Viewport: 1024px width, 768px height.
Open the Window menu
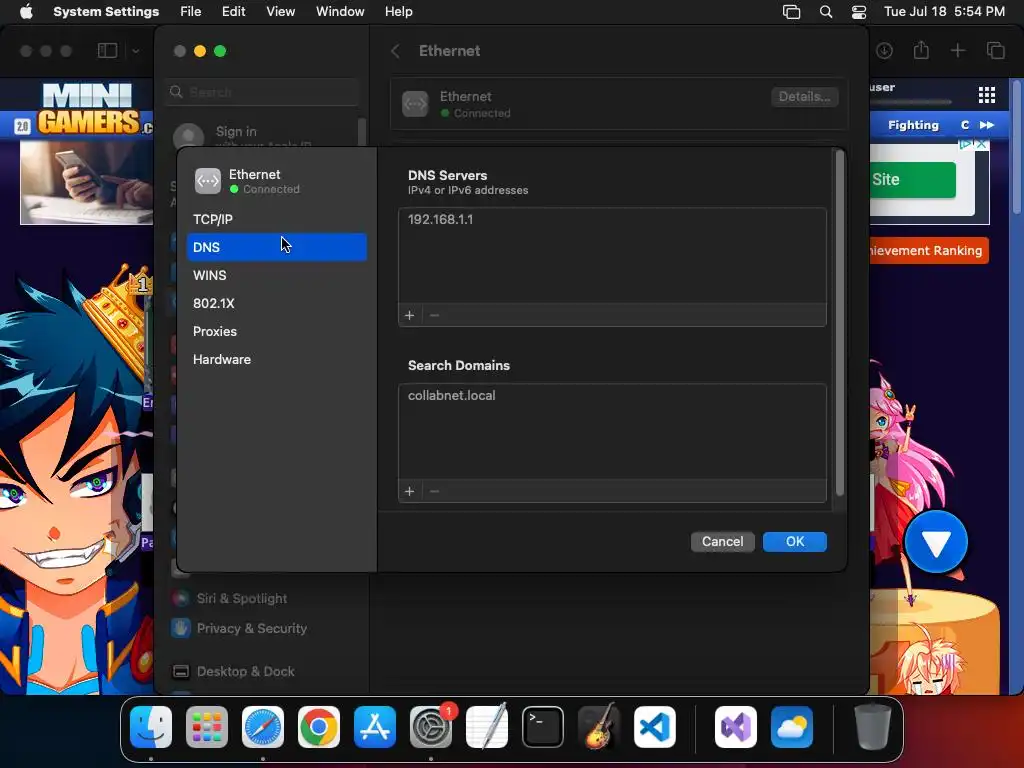click(340, 12)
